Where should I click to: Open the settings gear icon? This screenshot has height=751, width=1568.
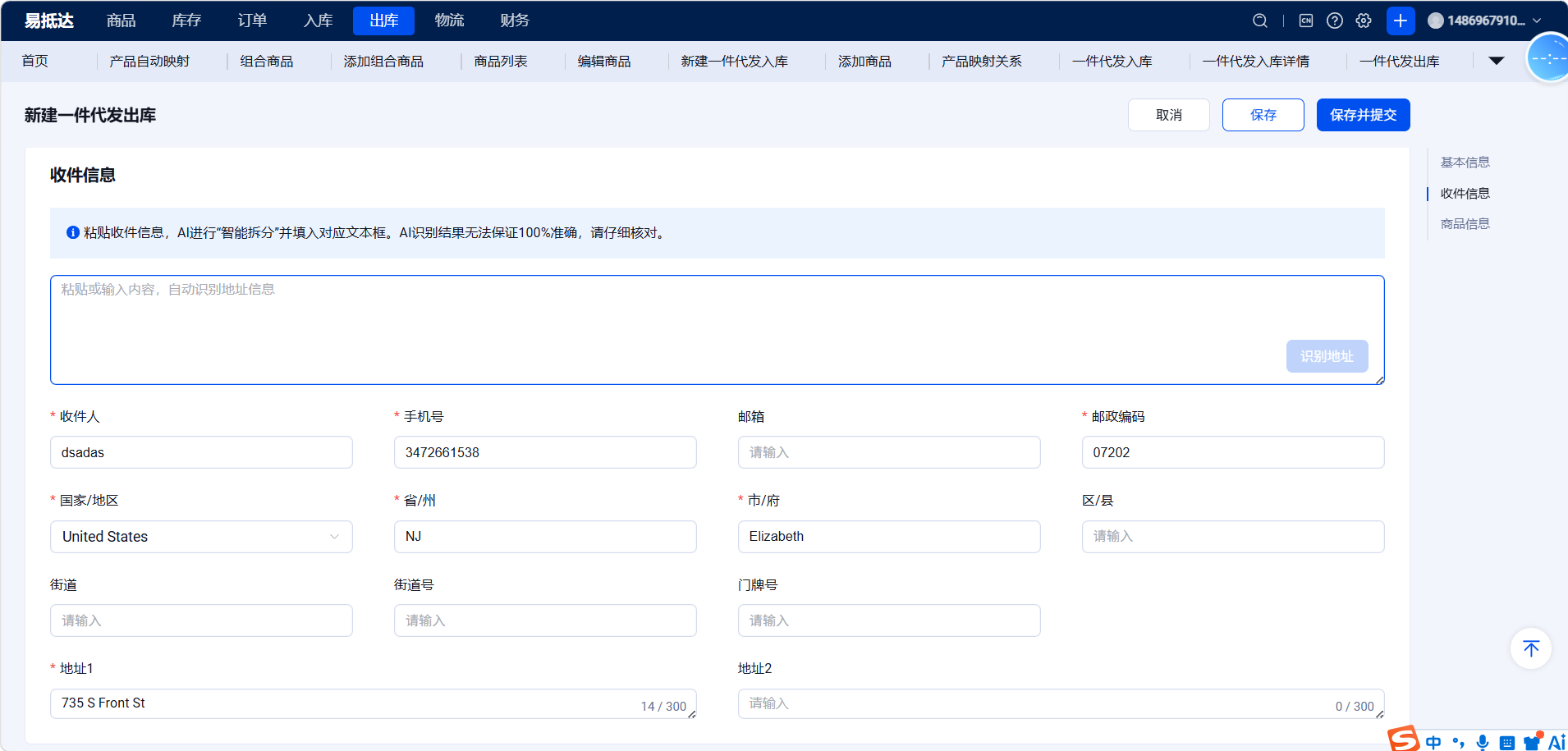point(1364,21)
